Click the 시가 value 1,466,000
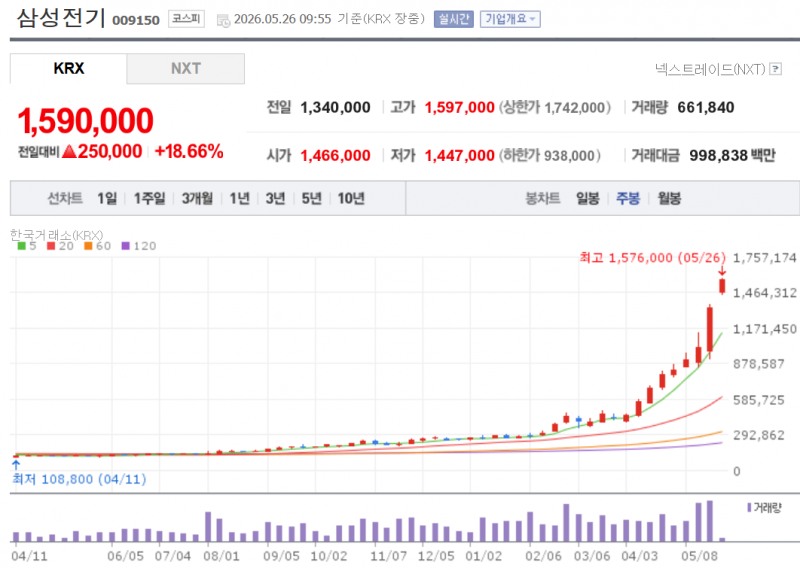 pos(335,155)
